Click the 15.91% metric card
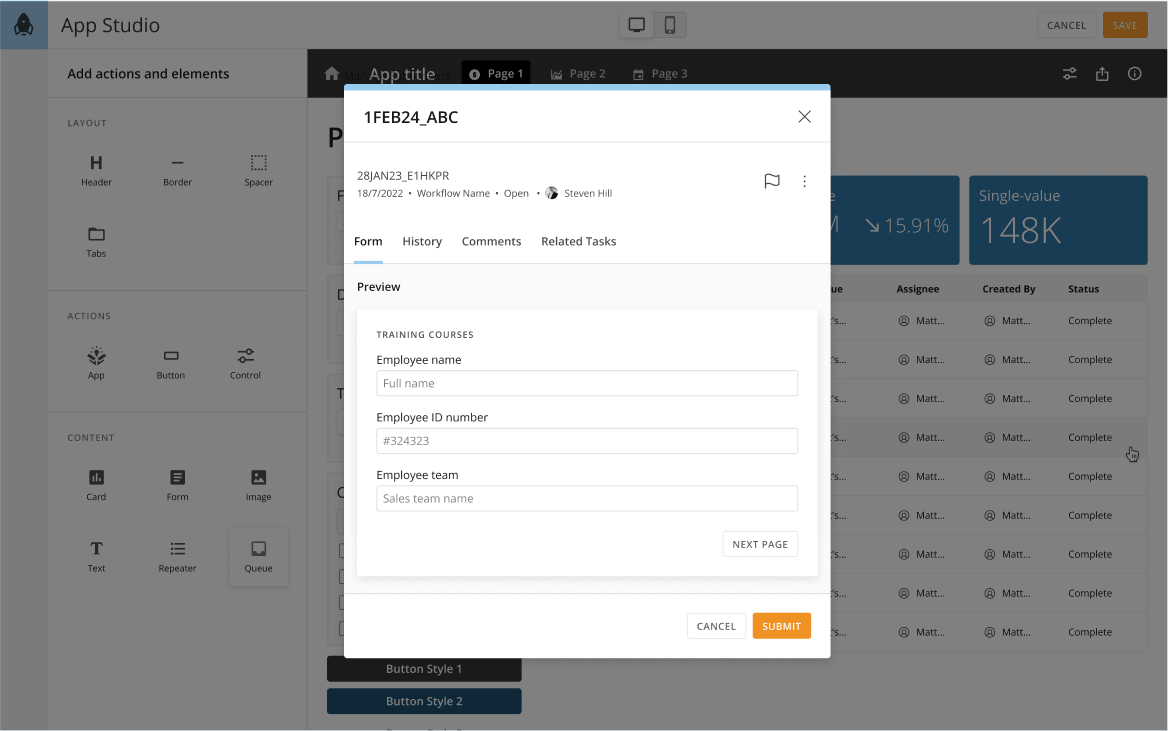Viewport: 1168px width, 731px height. click(895, 220)
